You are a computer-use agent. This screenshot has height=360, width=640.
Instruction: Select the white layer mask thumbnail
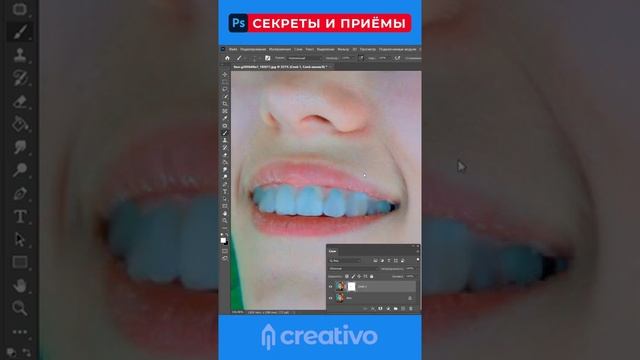point(351,287)
